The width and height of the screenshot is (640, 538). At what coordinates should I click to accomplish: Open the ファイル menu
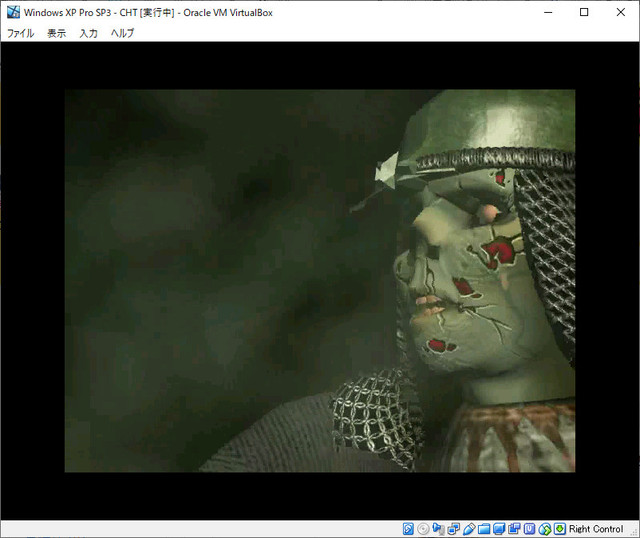[20, 33]
